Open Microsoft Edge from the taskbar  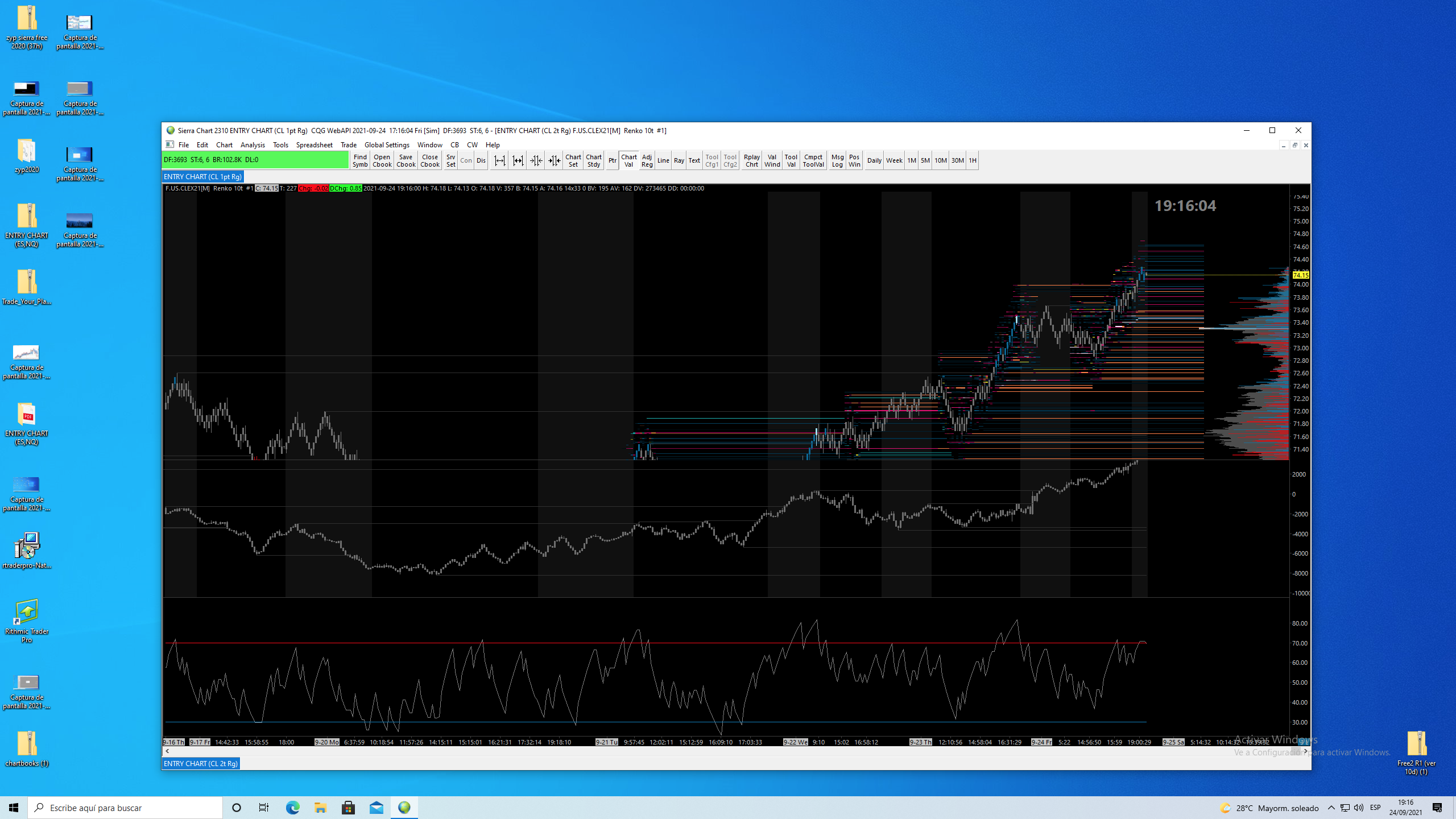point(292,808)
